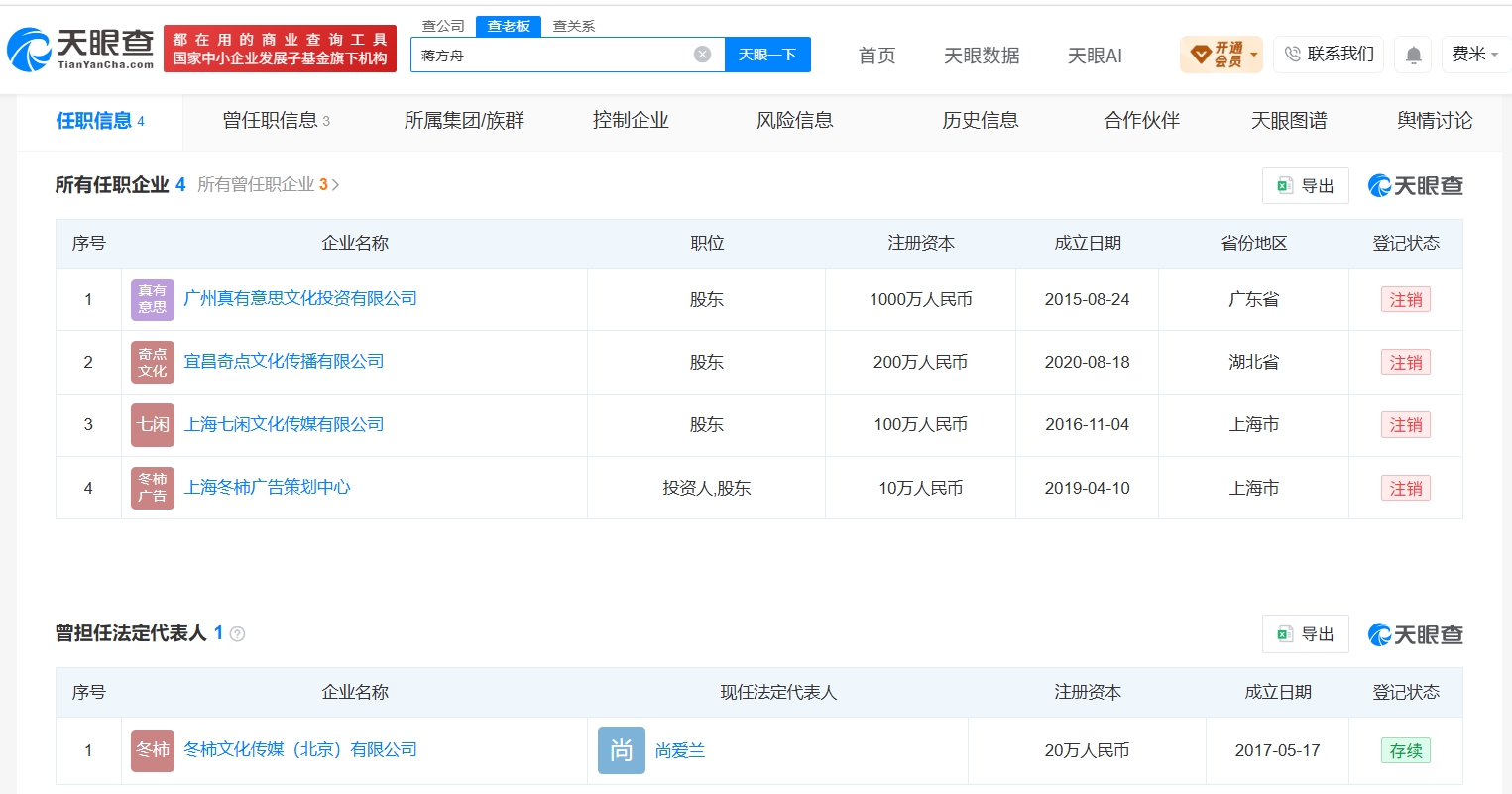Open the 控制企业 tab

(631, 121)
